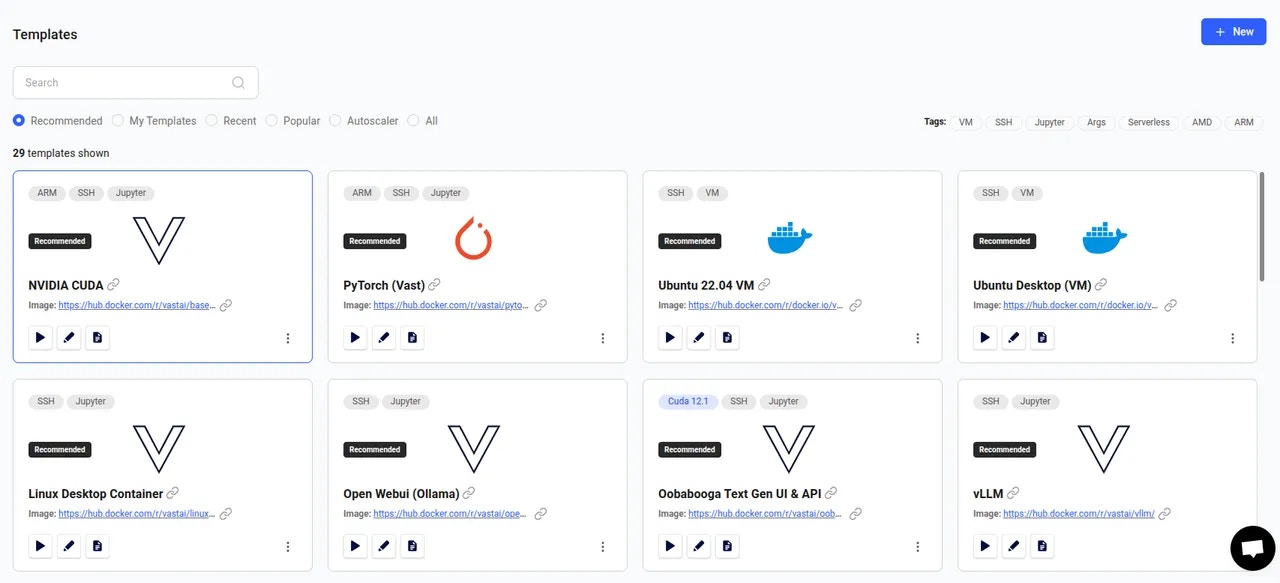Open options menu on Oobabooga Text Gen card
The width and height of the screenshot is (1280, 583).
(917, 547)
